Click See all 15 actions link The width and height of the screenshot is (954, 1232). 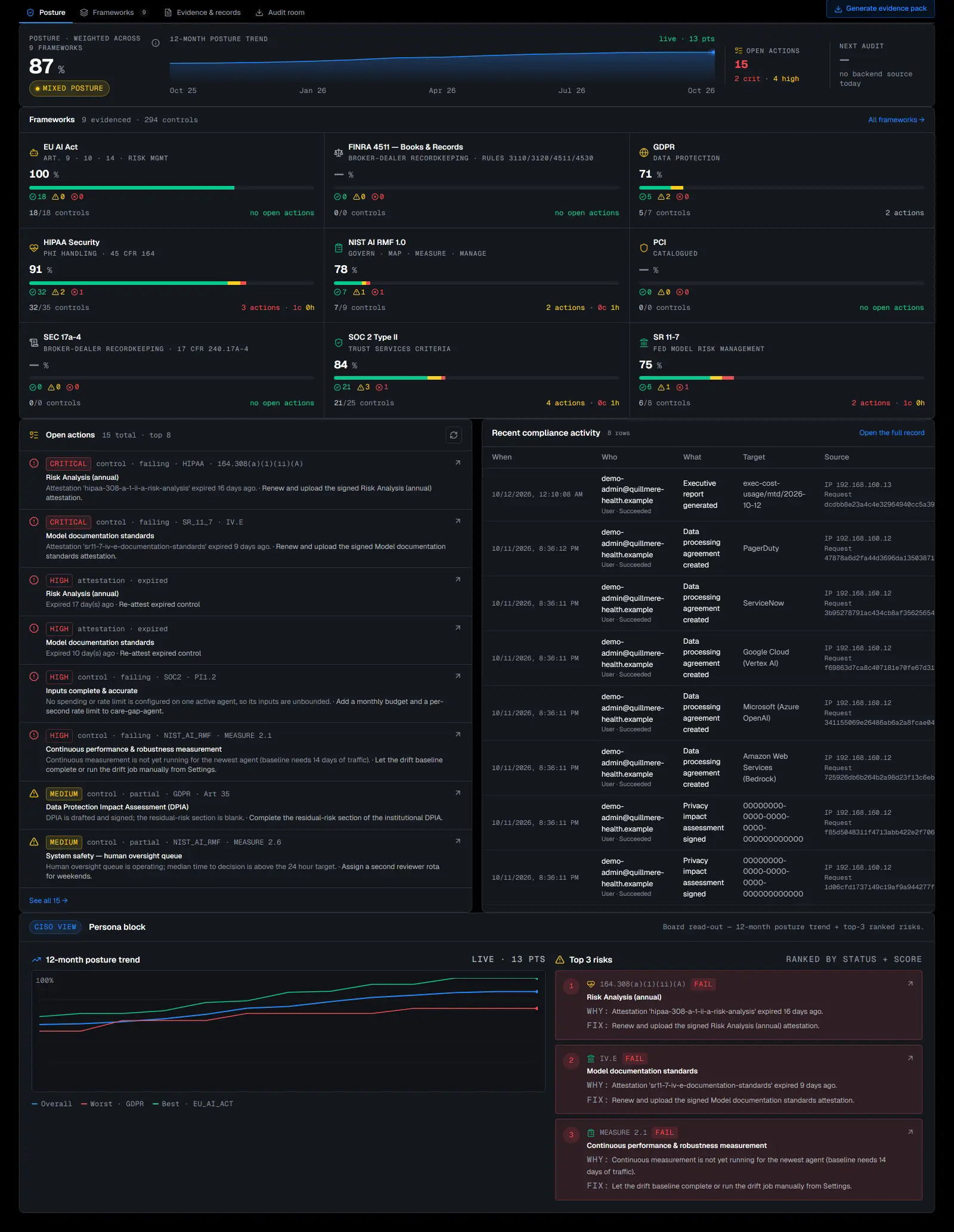[x=48, y=901]
